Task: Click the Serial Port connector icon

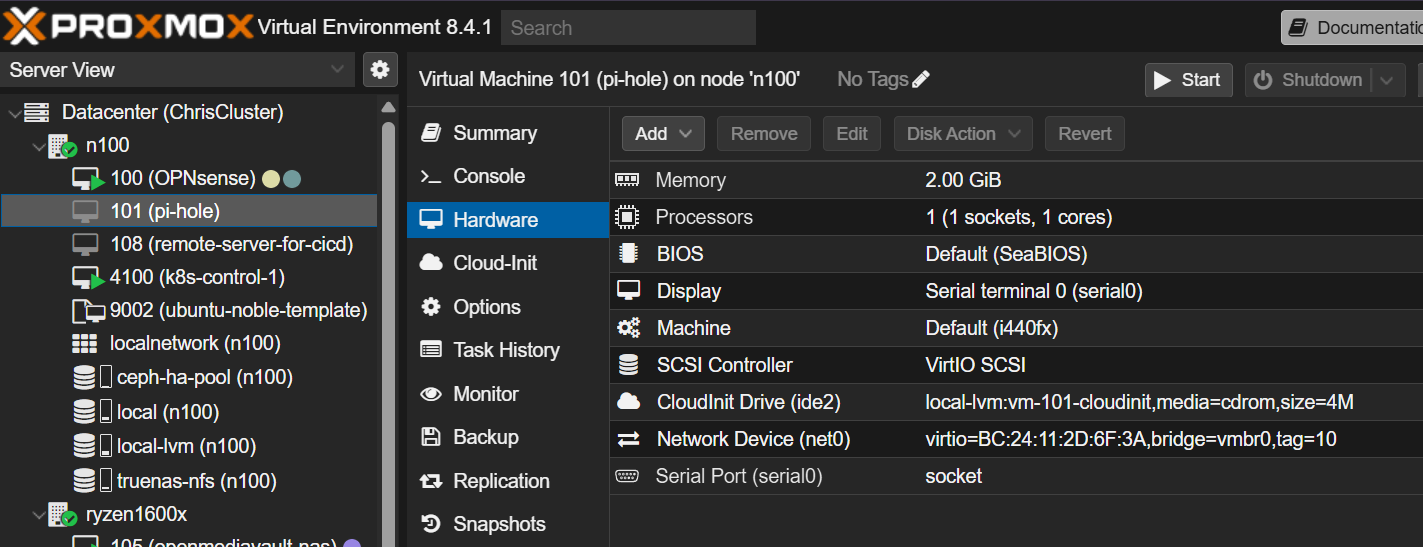Action: (x=627, y=476)
